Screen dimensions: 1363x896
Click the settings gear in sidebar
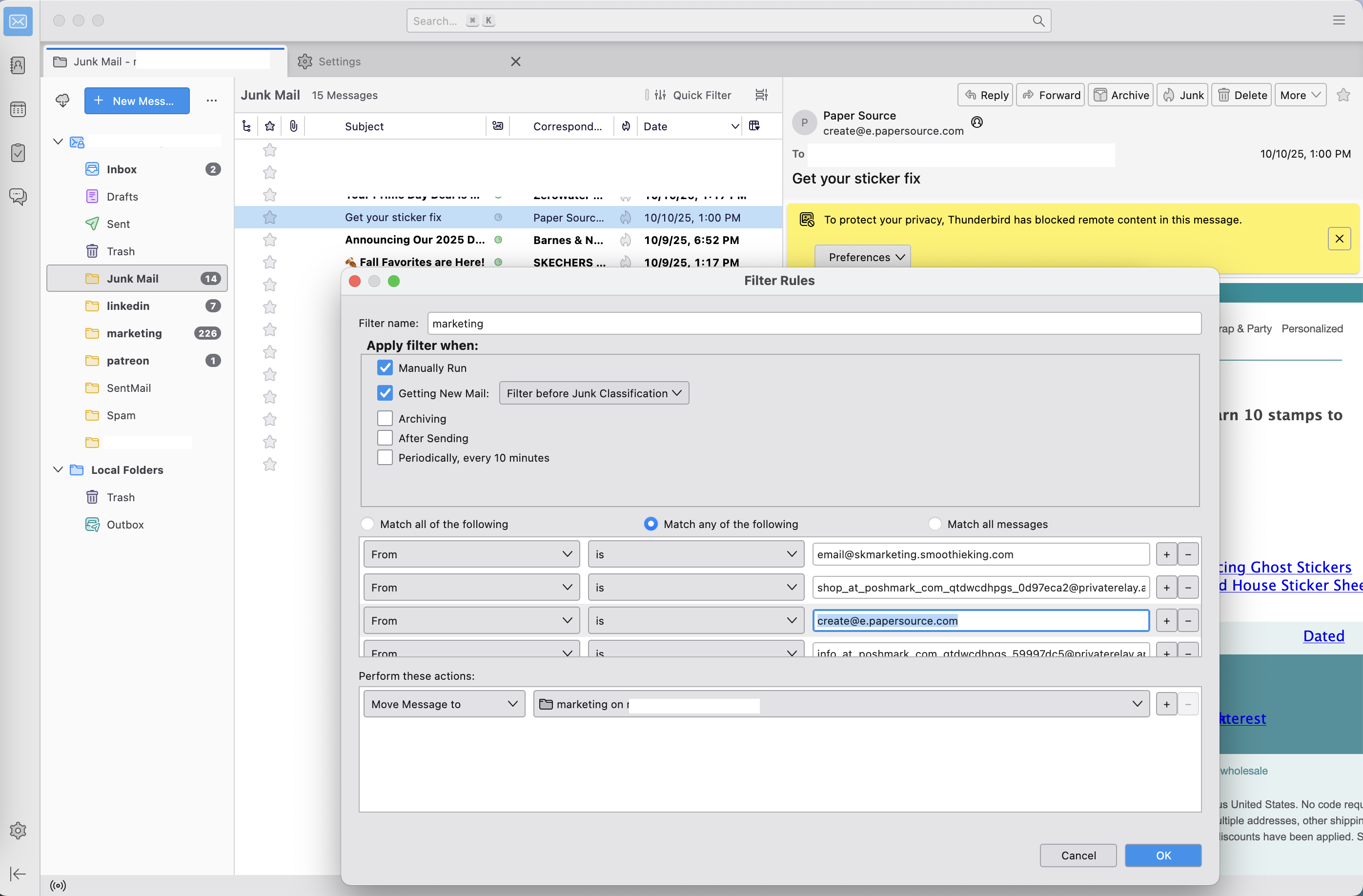click(x=18, y=830)
